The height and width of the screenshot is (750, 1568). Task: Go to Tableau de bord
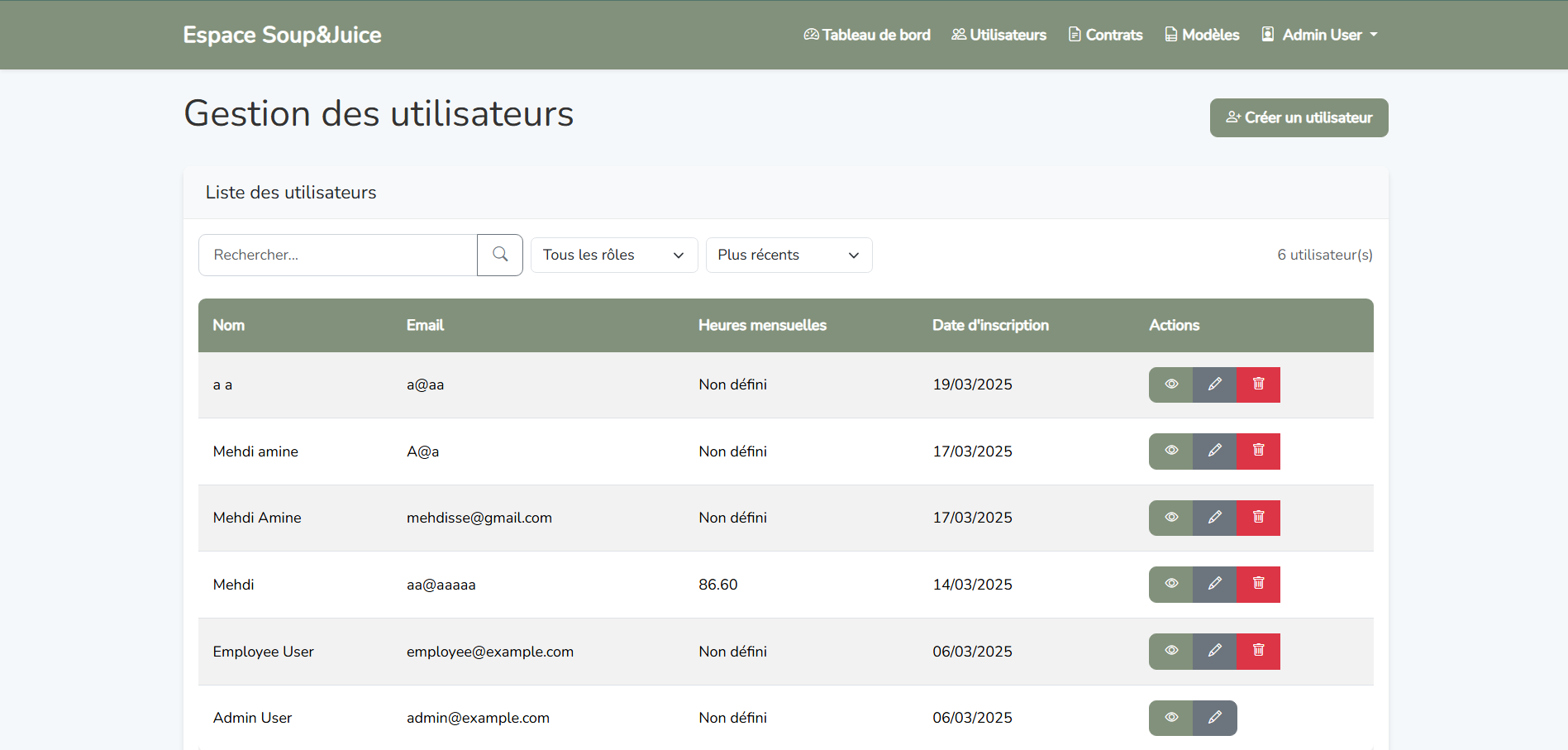867,35
